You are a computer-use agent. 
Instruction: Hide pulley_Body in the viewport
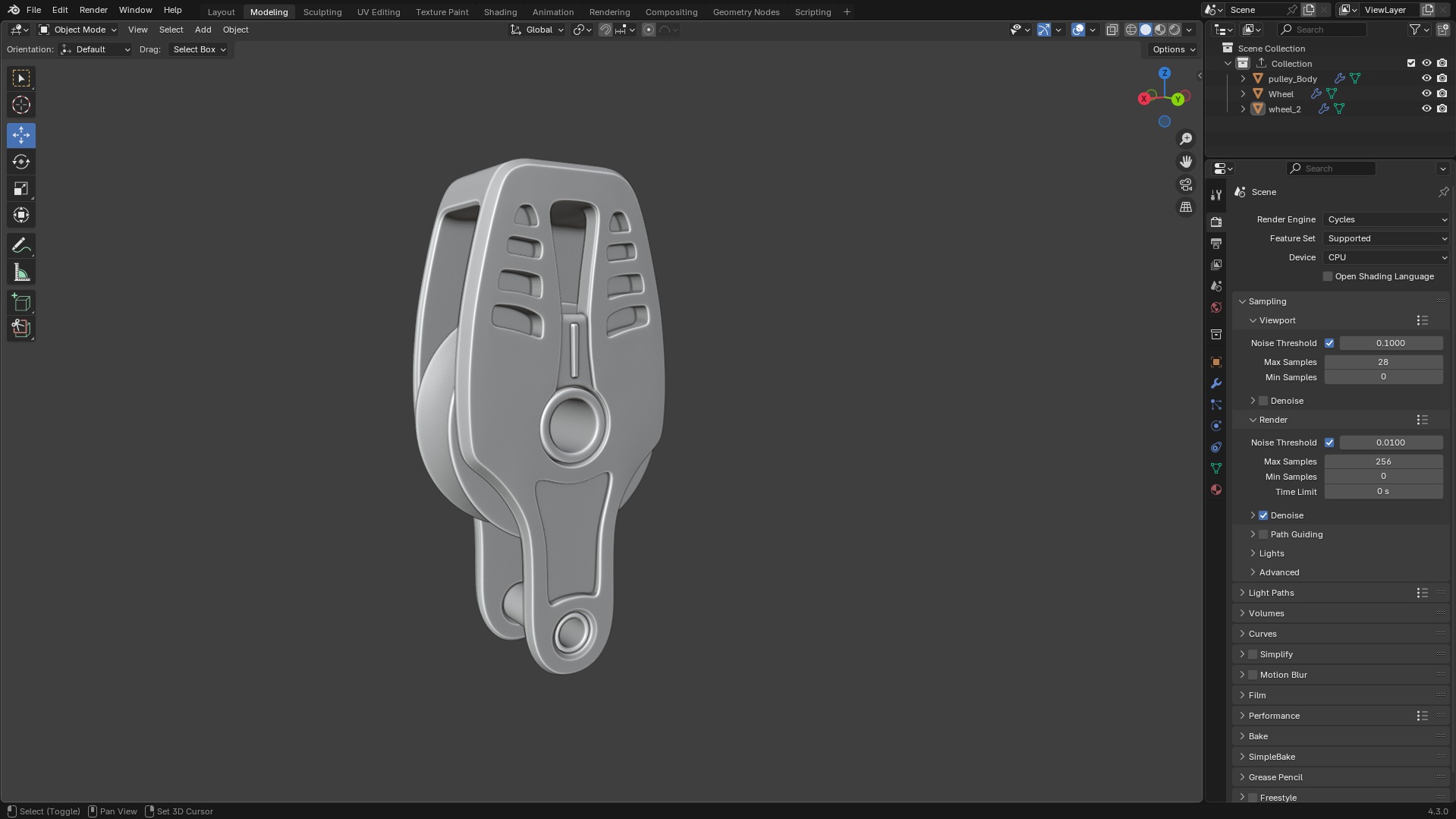[1426, 78]
